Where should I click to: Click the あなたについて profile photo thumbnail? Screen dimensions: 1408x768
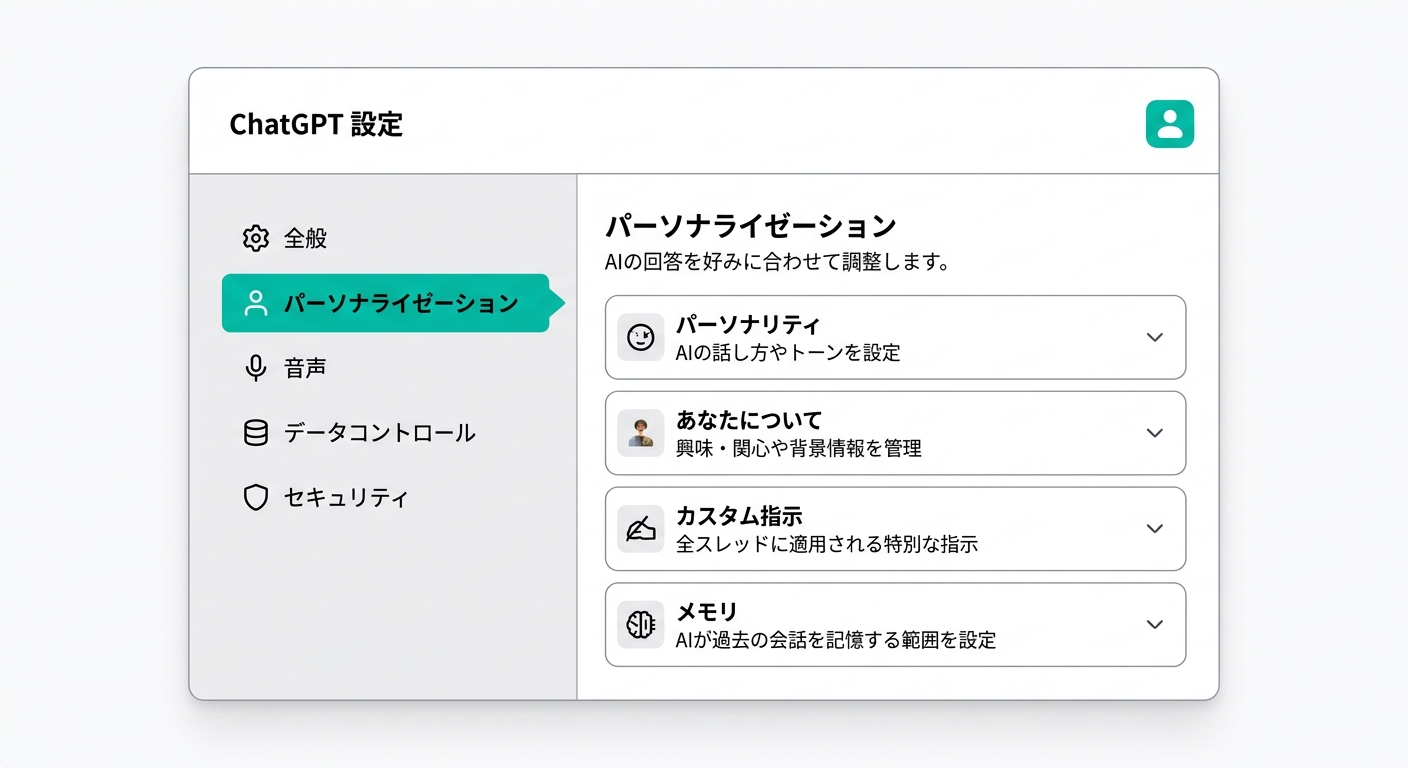pos(640,433)
